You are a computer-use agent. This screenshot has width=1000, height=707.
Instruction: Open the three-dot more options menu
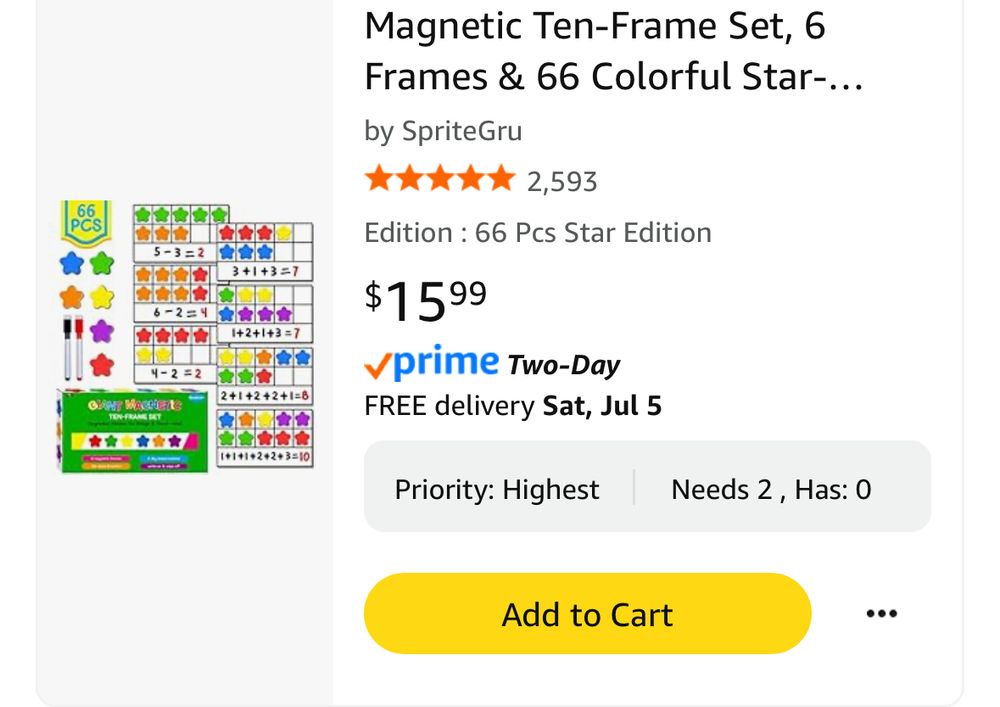pos(881,614)
